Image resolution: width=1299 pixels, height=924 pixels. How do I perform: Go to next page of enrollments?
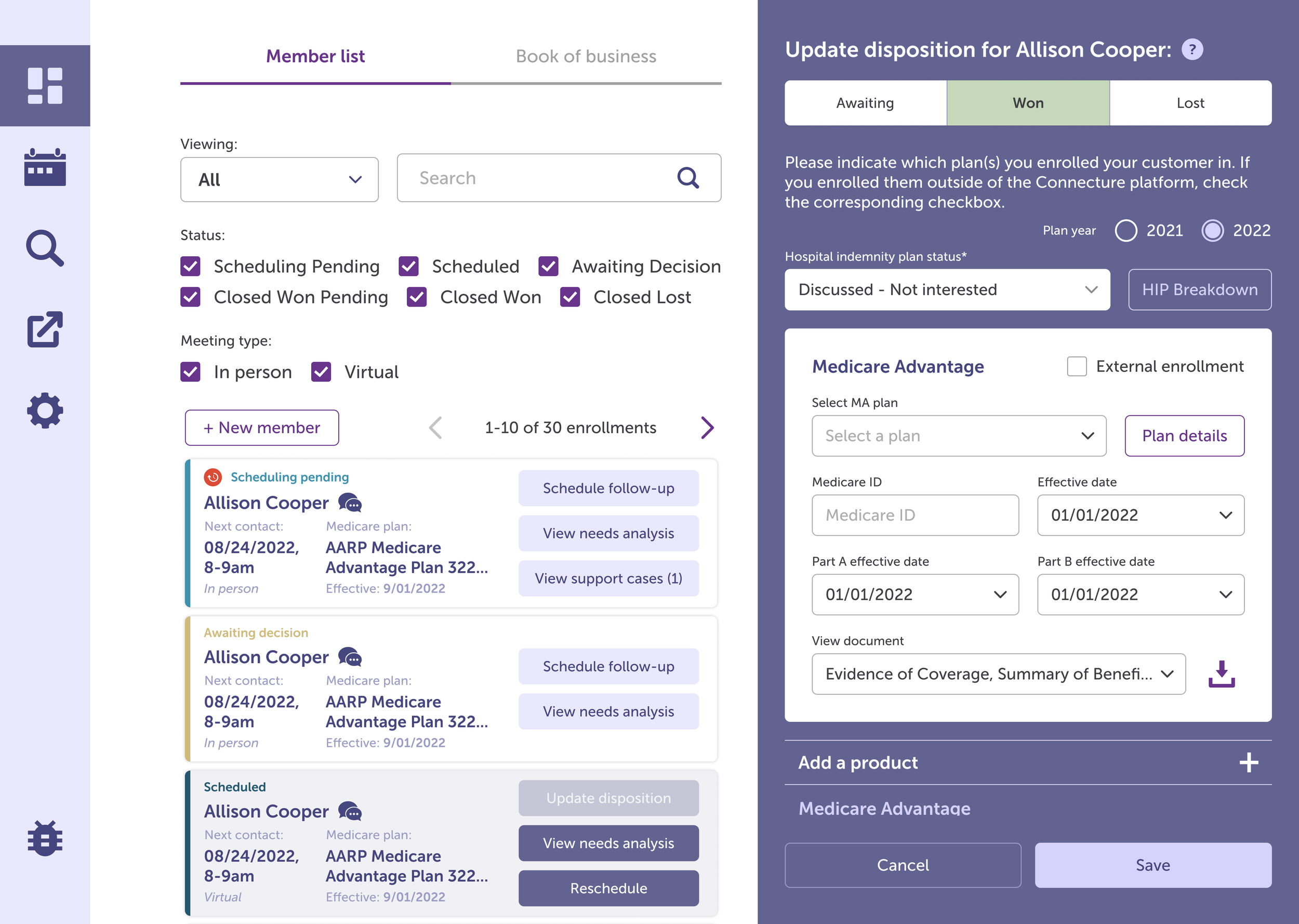pyautogui.click(x=707, y=428)
